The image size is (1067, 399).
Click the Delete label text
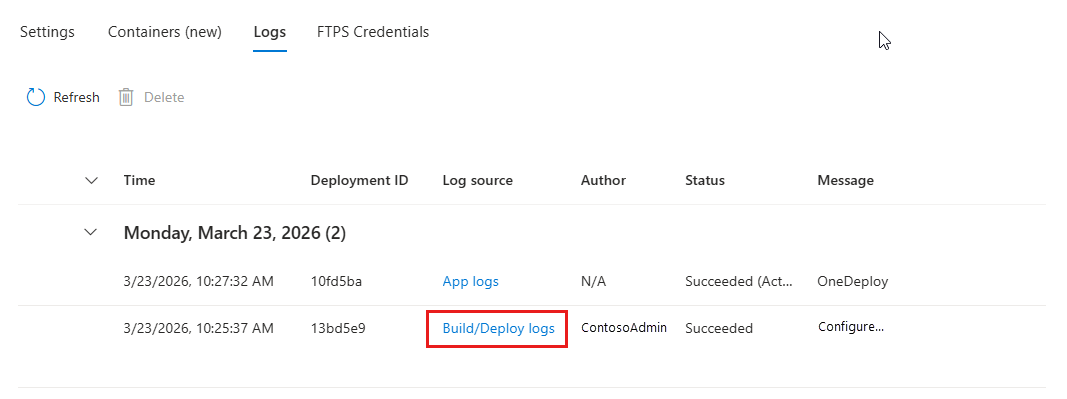tap(164, 97)
